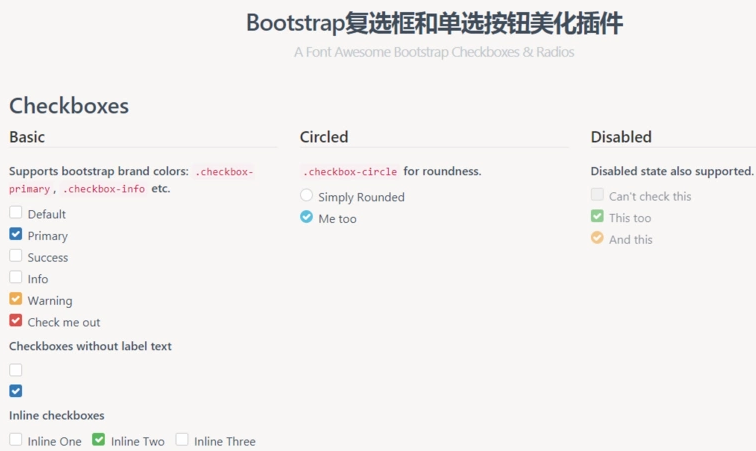756x451 pixels.
Task: Check the unlabeled empty checkbox
Action: 16,369
